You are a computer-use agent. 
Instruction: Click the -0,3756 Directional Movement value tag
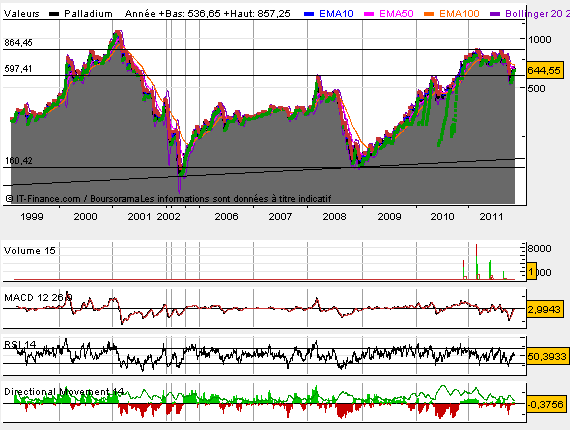pyautogui.click(x=546, y=404)
